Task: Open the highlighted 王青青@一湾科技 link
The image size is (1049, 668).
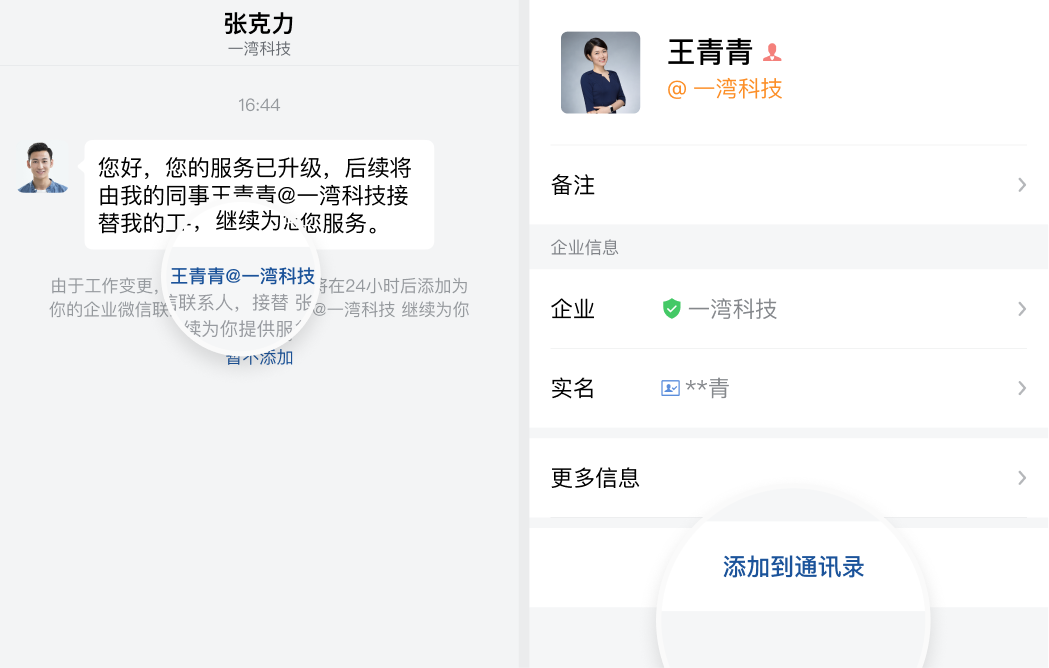Action: [x=242, y=277]
